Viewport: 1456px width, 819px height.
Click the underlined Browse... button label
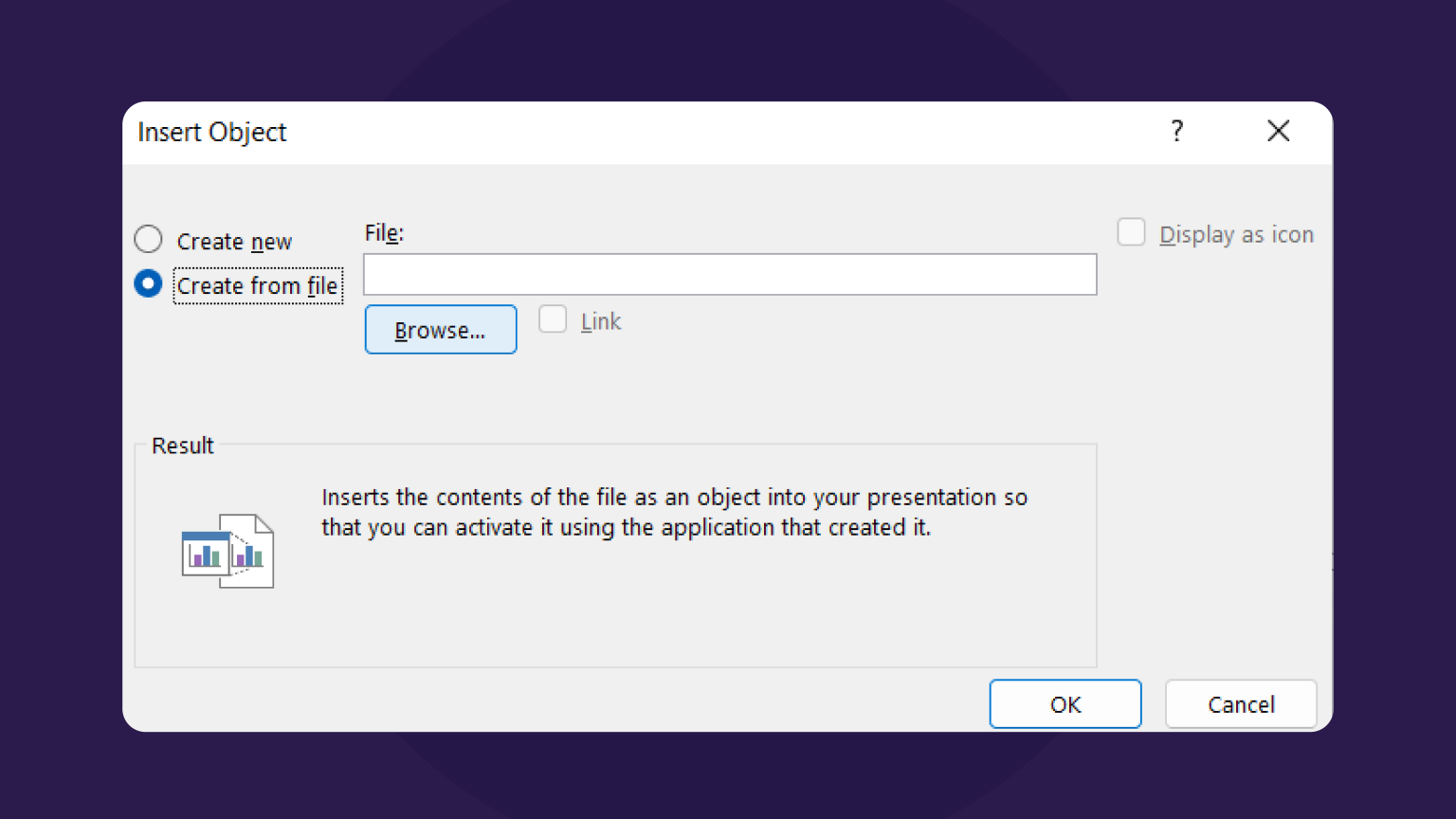point(440,329)
